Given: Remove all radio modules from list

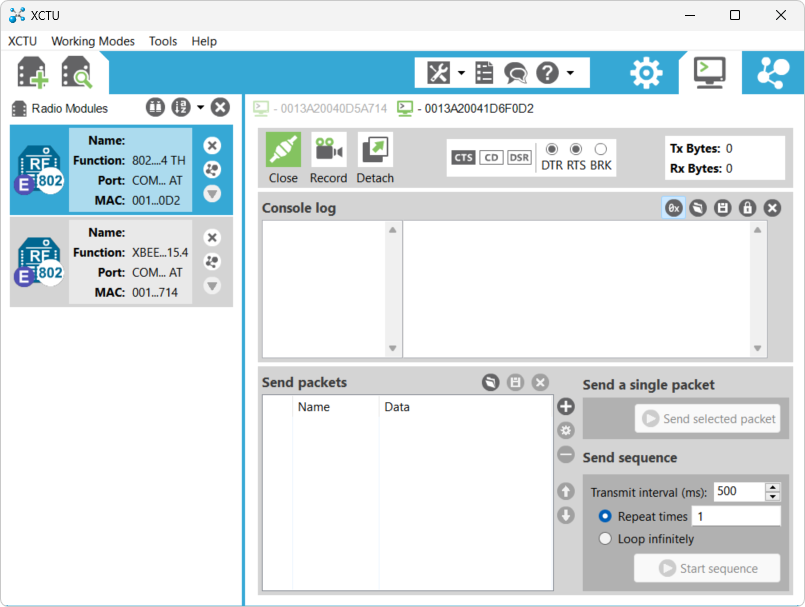Looking at the screenshot, I should point(220,107).
